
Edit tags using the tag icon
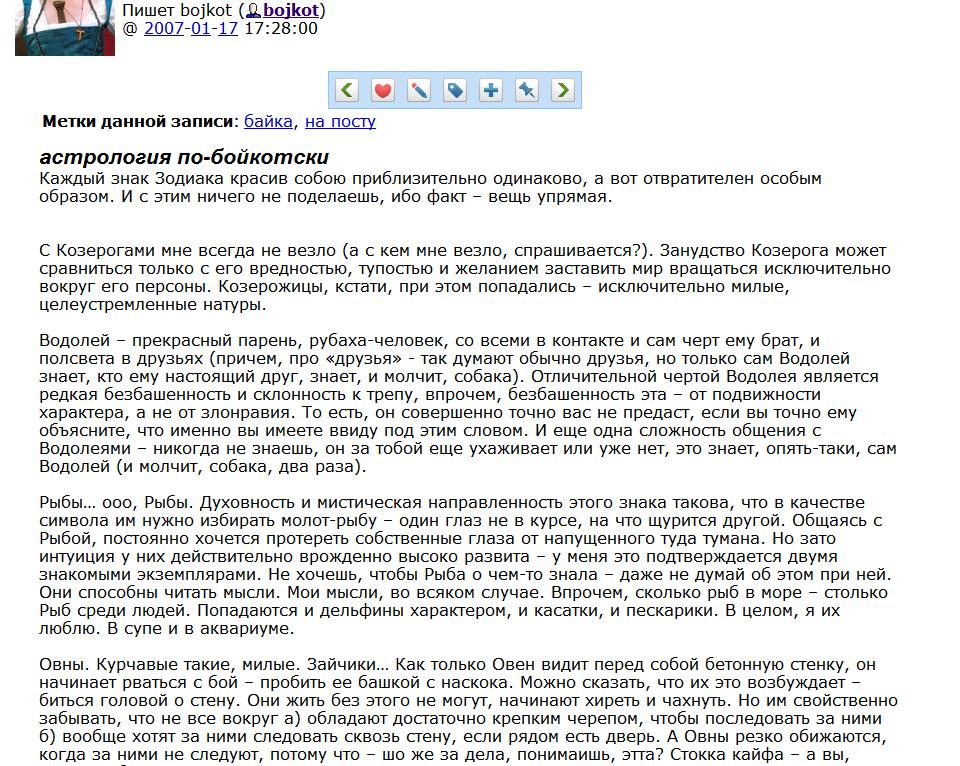[x=455, y=90]
